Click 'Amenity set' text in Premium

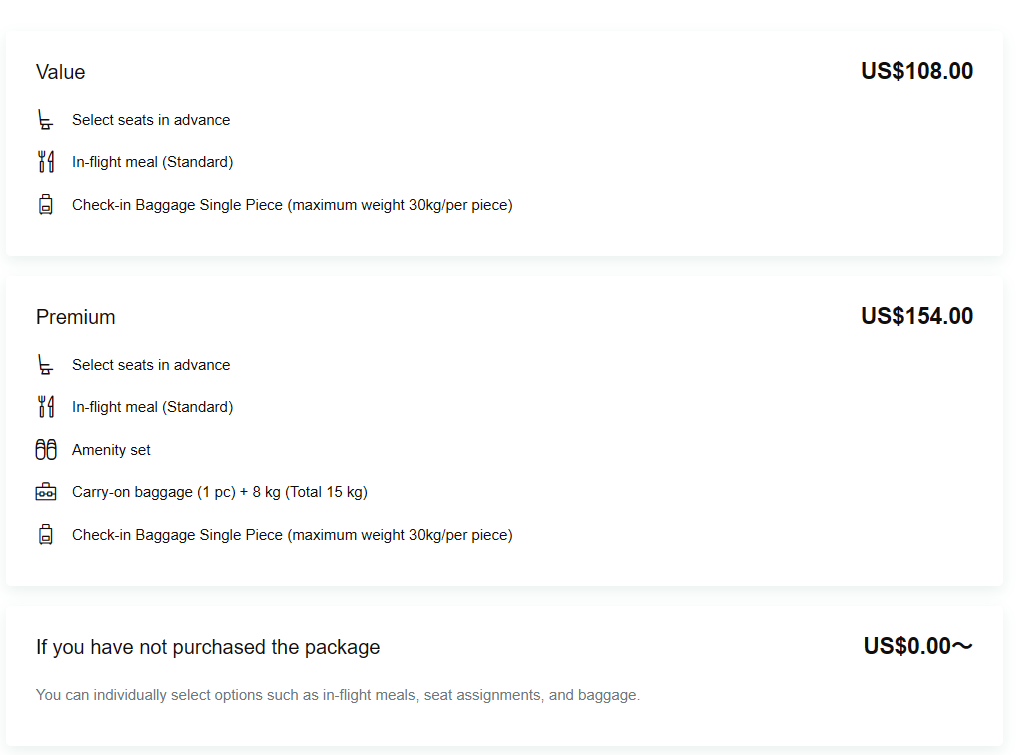point(111,450)
